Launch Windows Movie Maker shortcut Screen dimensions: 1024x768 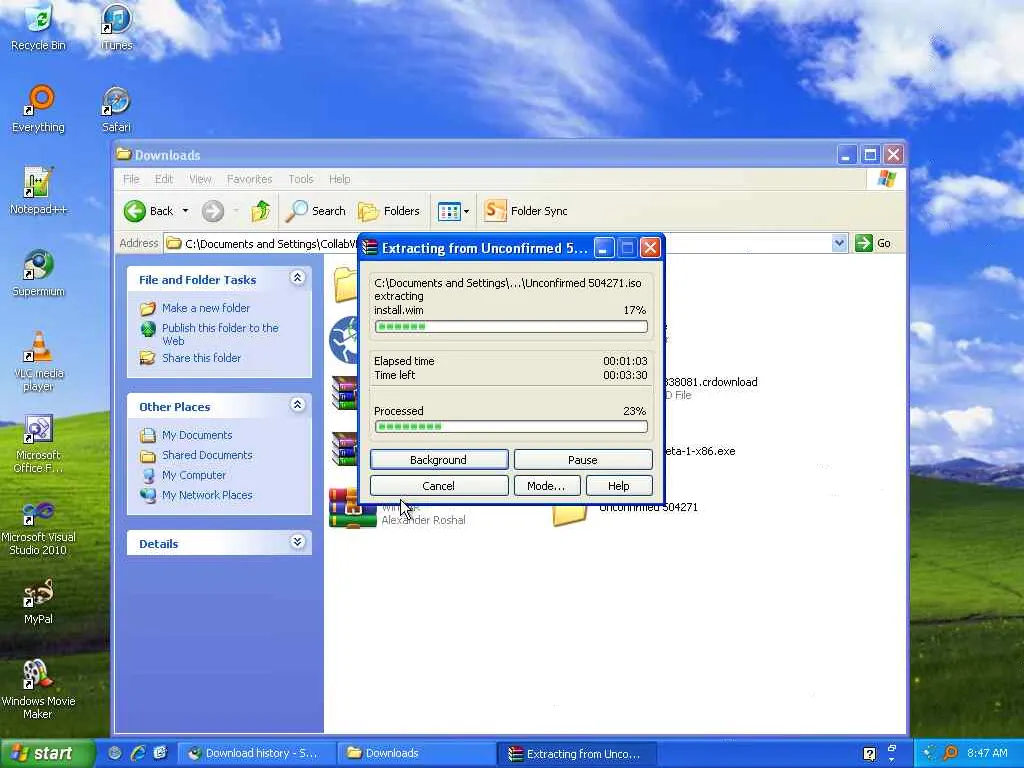[38, 690]
